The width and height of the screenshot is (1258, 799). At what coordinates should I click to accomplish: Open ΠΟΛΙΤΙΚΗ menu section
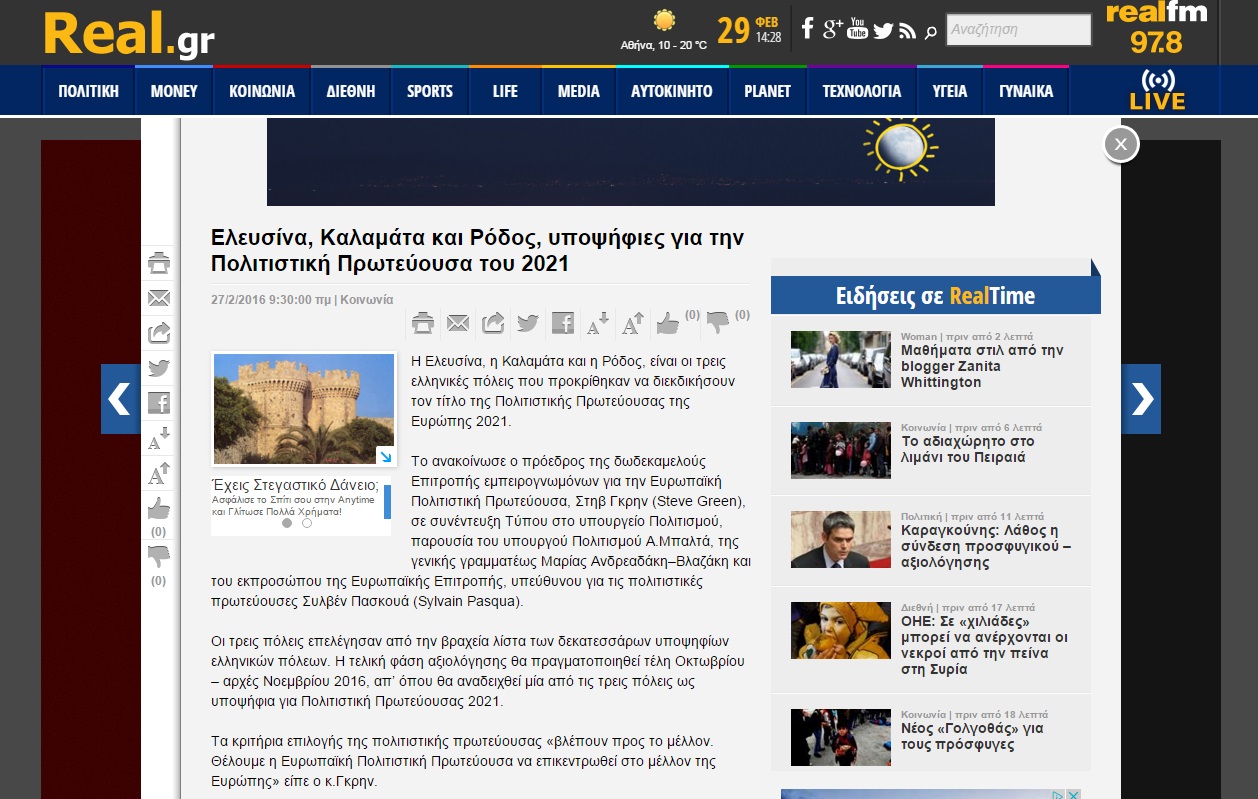coord(88,91)
